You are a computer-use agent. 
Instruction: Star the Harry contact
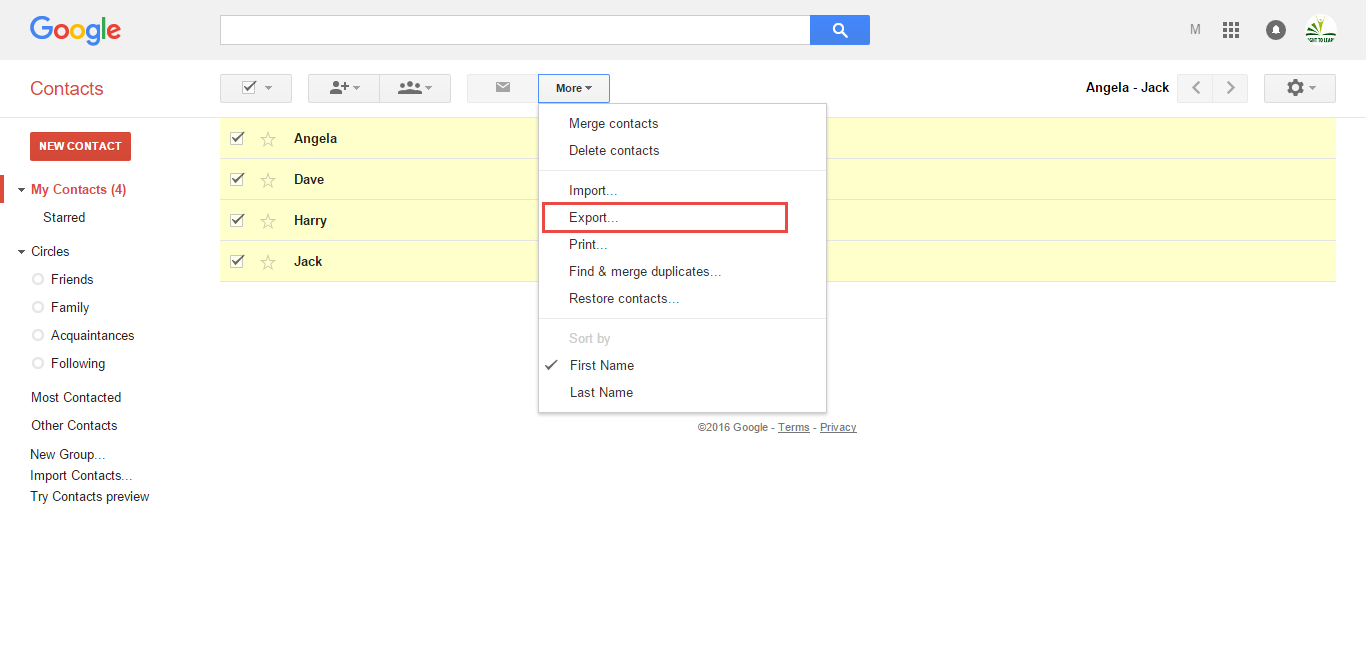click(268, 221)
